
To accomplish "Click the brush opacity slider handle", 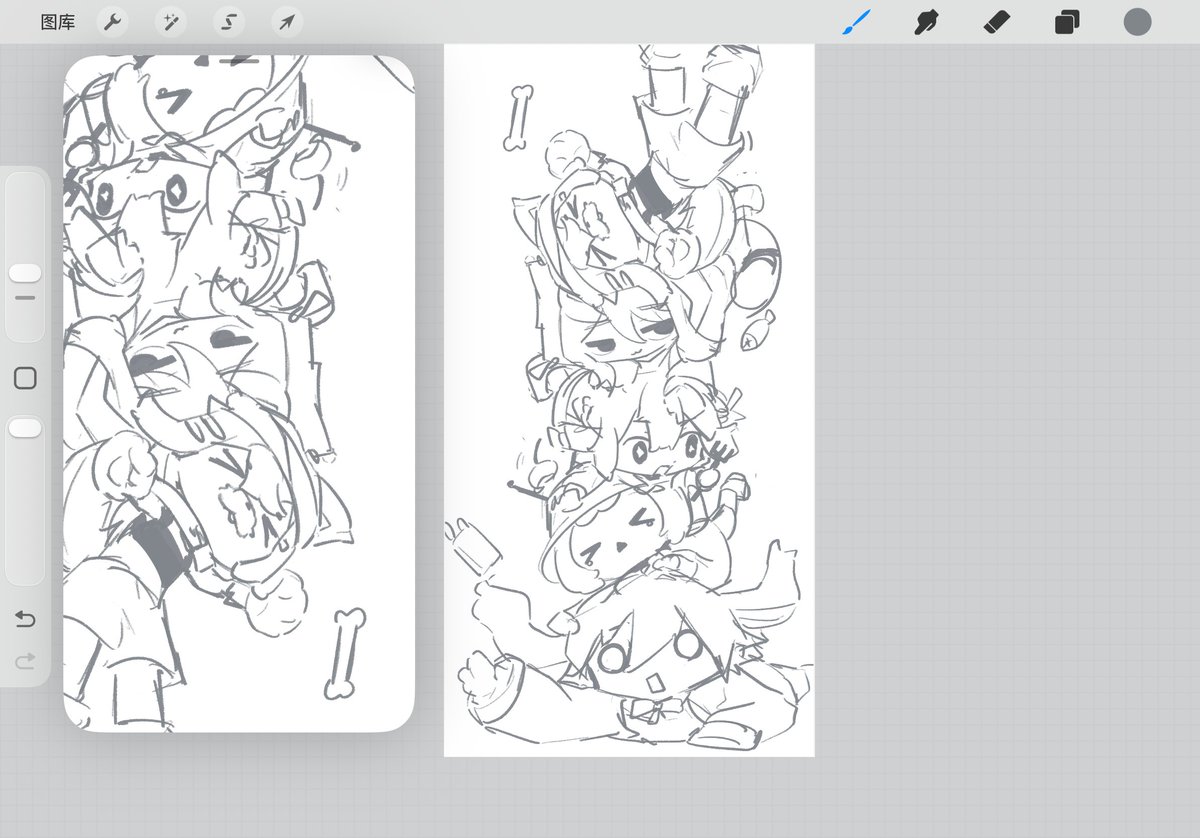I will pos(25,428).
